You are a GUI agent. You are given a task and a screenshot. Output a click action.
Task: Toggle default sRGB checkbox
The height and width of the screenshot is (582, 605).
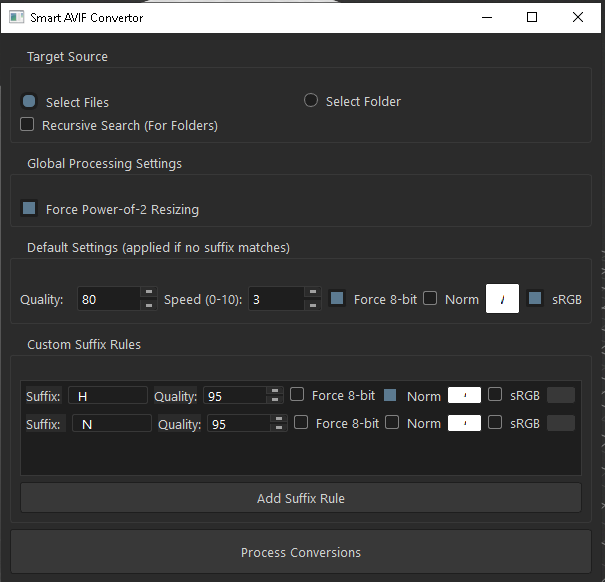[535, 298]
